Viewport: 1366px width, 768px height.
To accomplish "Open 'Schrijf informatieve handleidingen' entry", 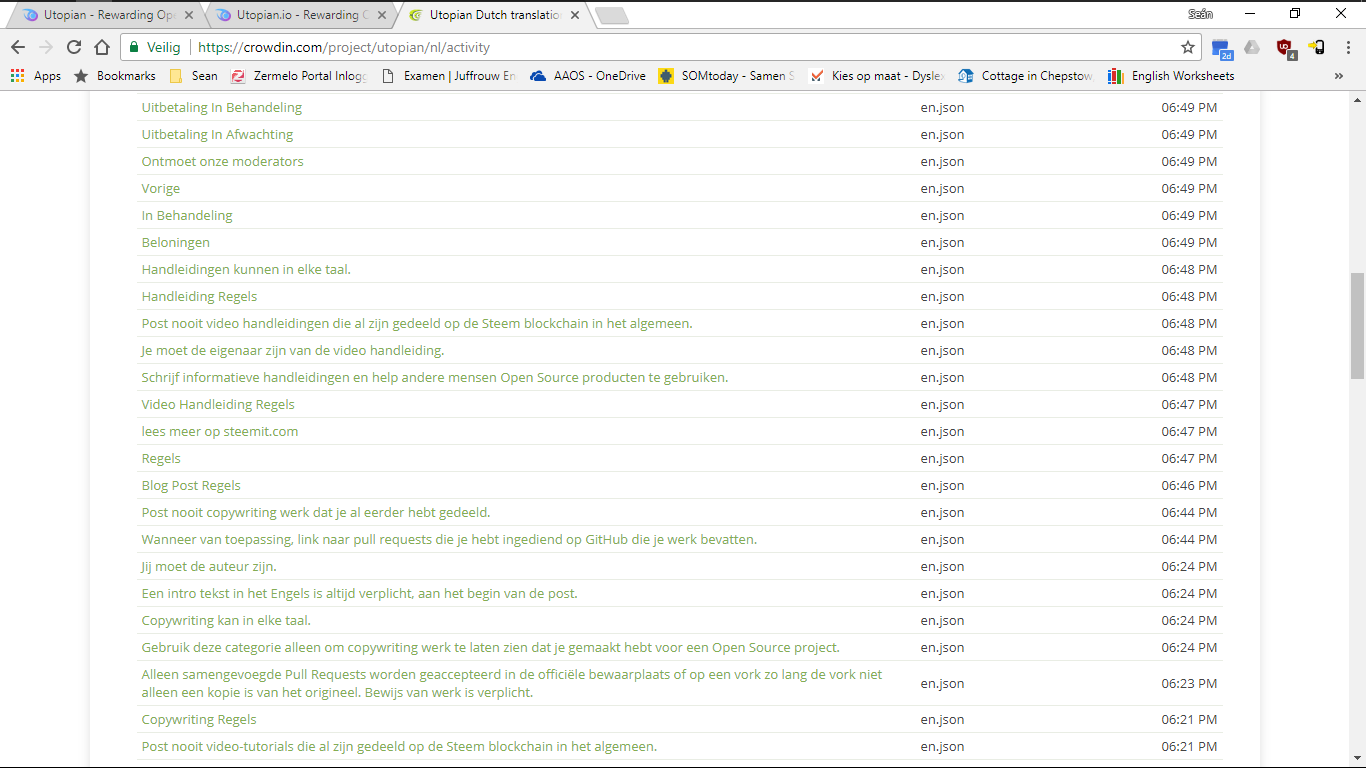I will [x=435, y=377].
